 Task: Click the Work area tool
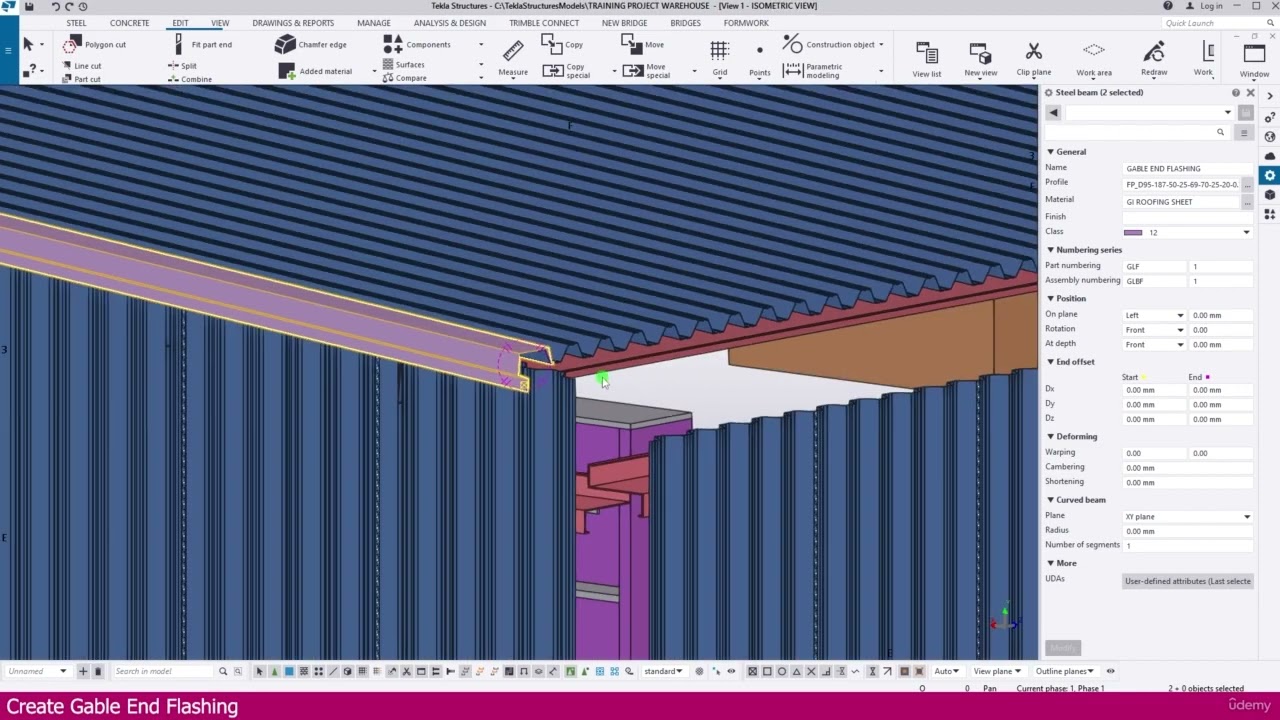1094,59
